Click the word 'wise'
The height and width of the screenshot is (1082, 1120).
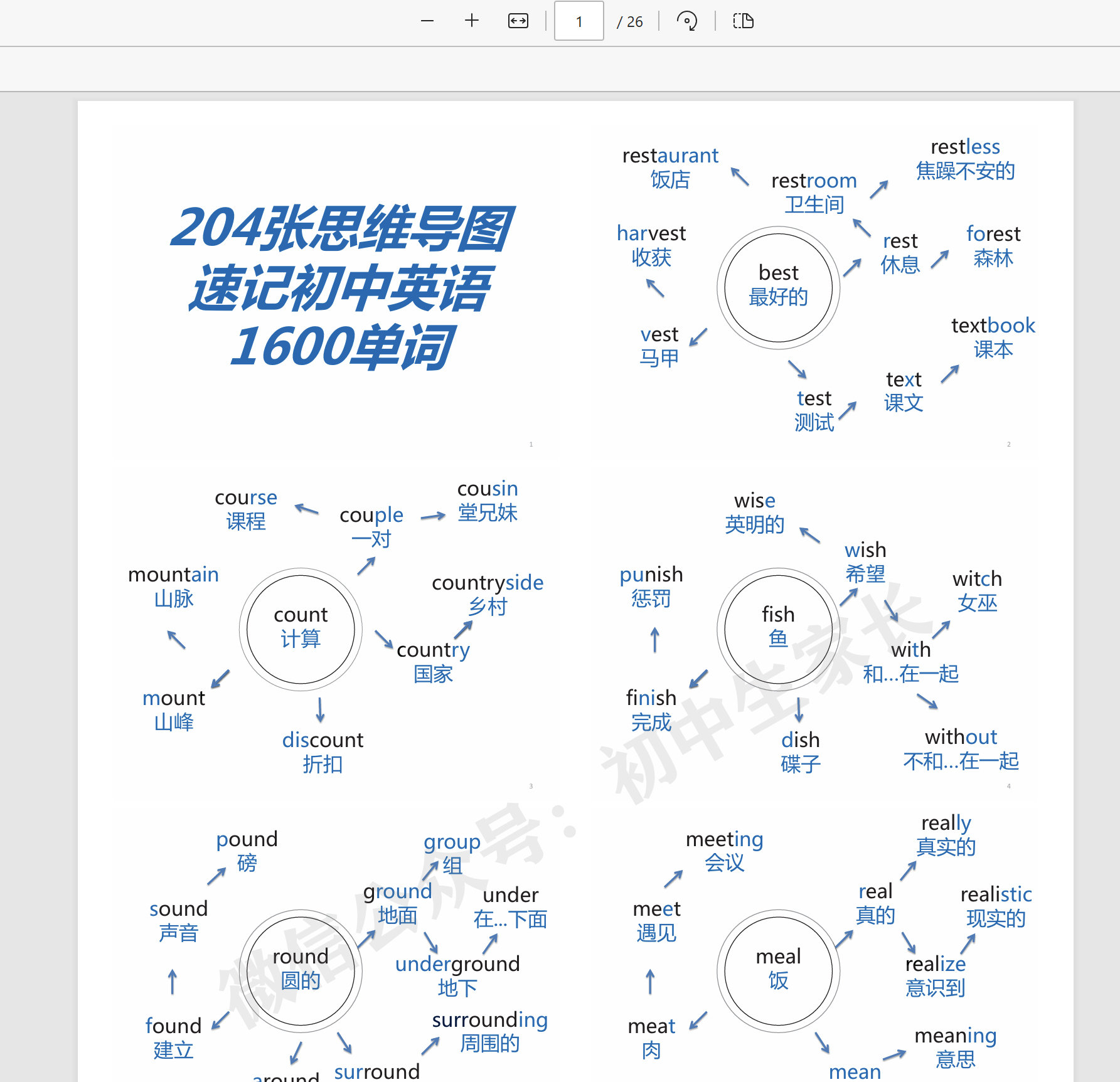click(755, 501)
